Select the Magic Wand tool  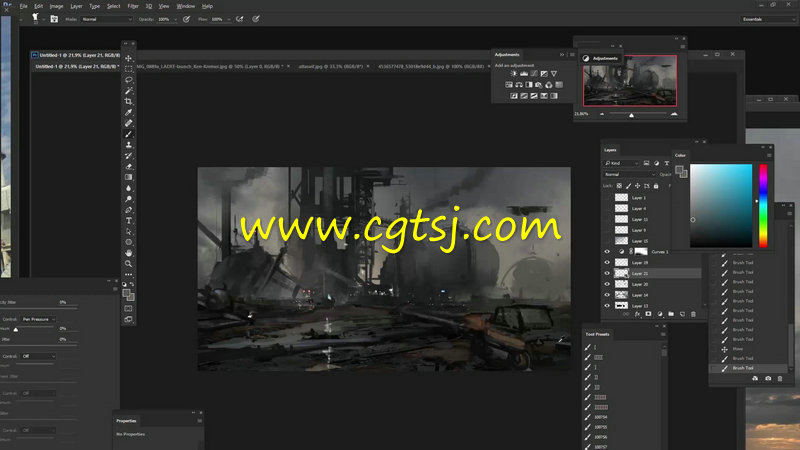(129, 91)
